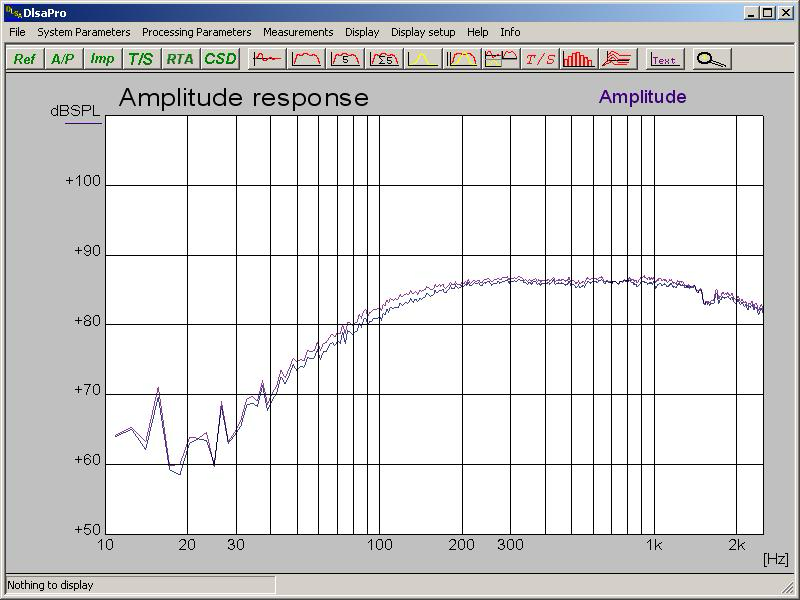
Task: Click the Amplitude response chart title
Action: 243,97
